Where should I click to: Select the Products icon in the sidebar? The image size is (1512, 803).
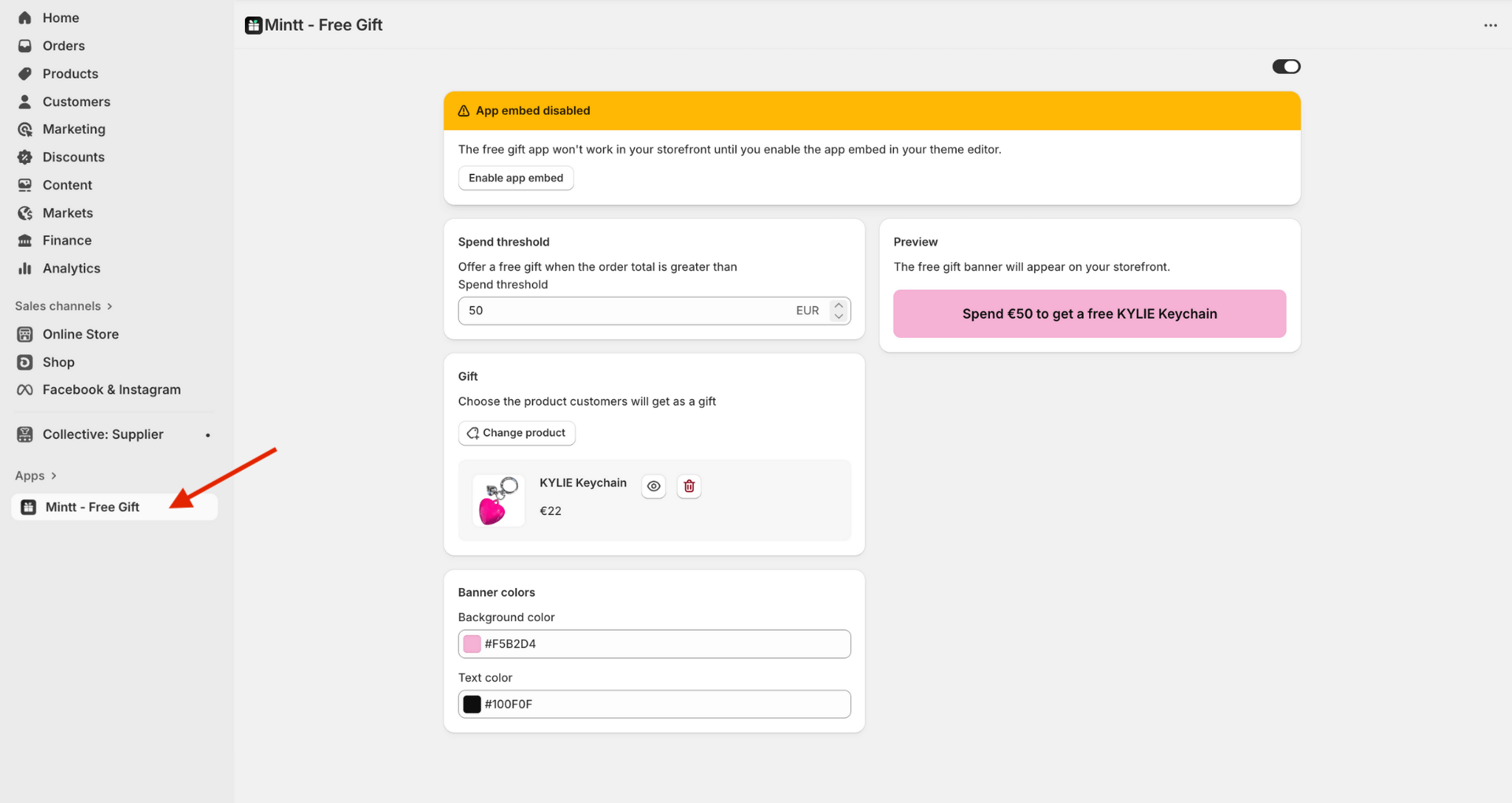point(24,73)
